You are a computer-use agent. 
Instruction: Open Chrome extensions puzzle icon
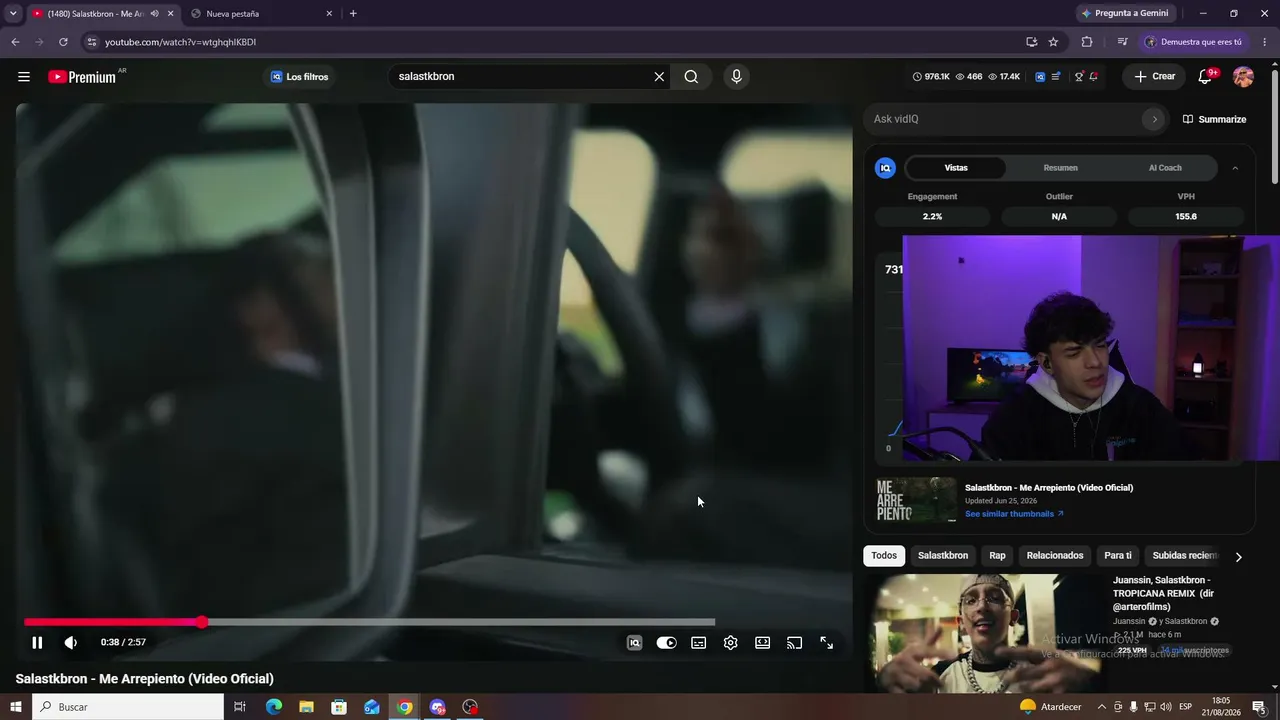(x=1087, y=42)
